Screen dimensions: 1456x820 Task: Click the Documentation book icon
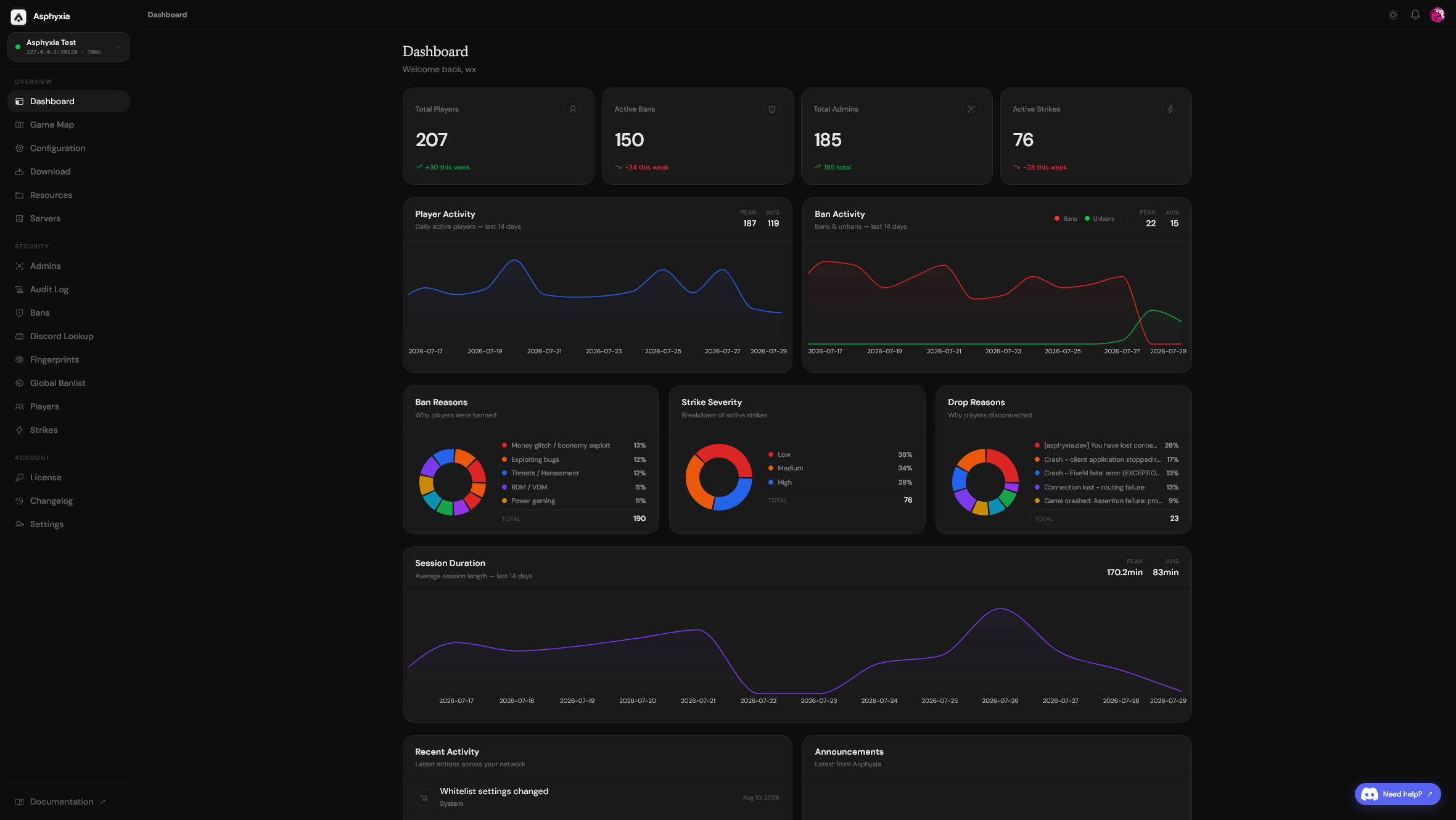pyautogui.click(x=19, y=802)
